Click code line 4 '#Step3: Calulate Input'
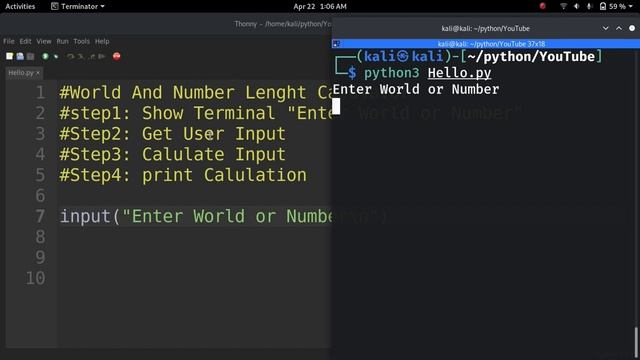 (173, 154)
